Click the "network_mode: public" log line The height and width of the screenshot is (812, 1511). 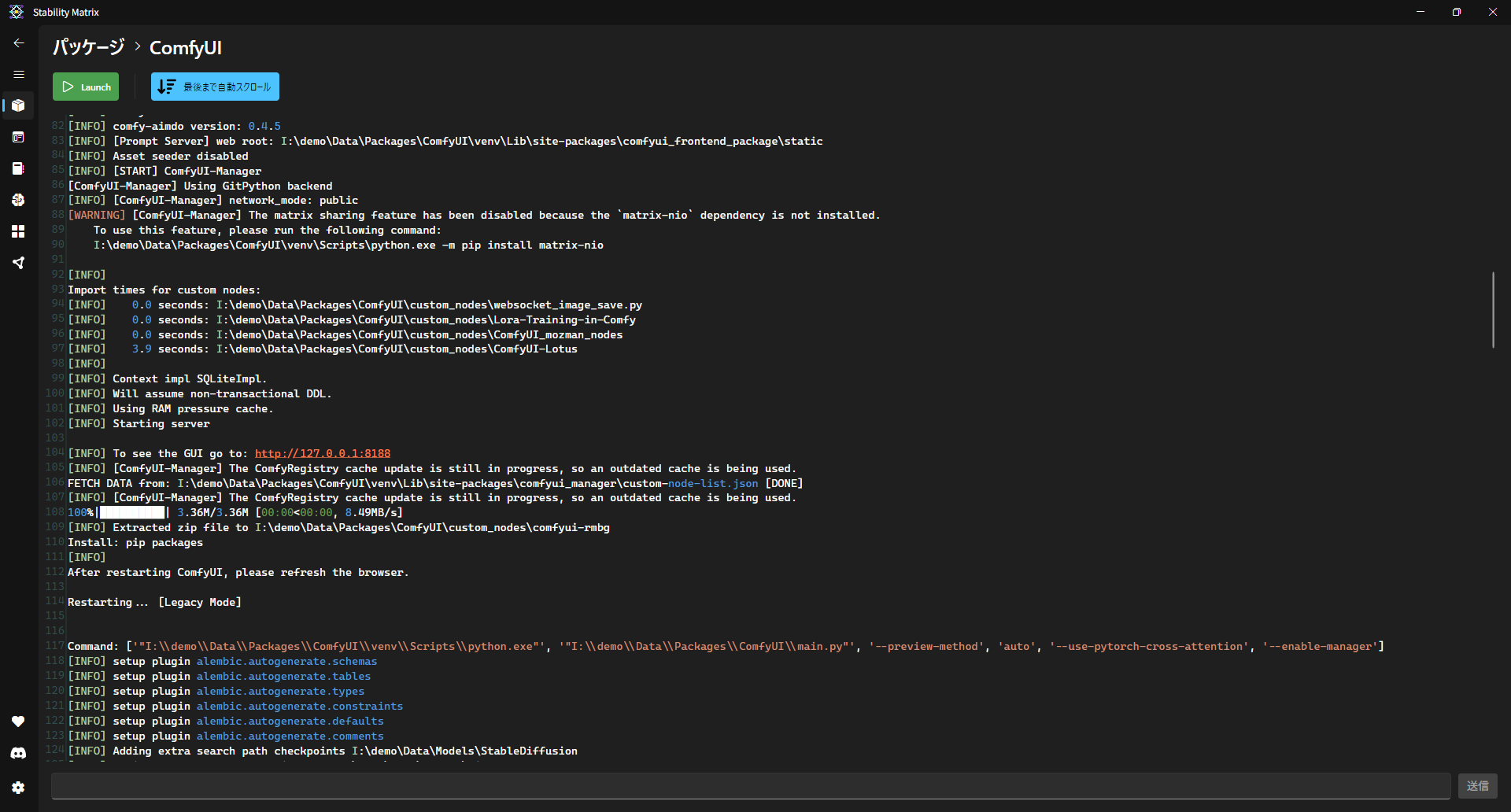[x=213, y=200]
